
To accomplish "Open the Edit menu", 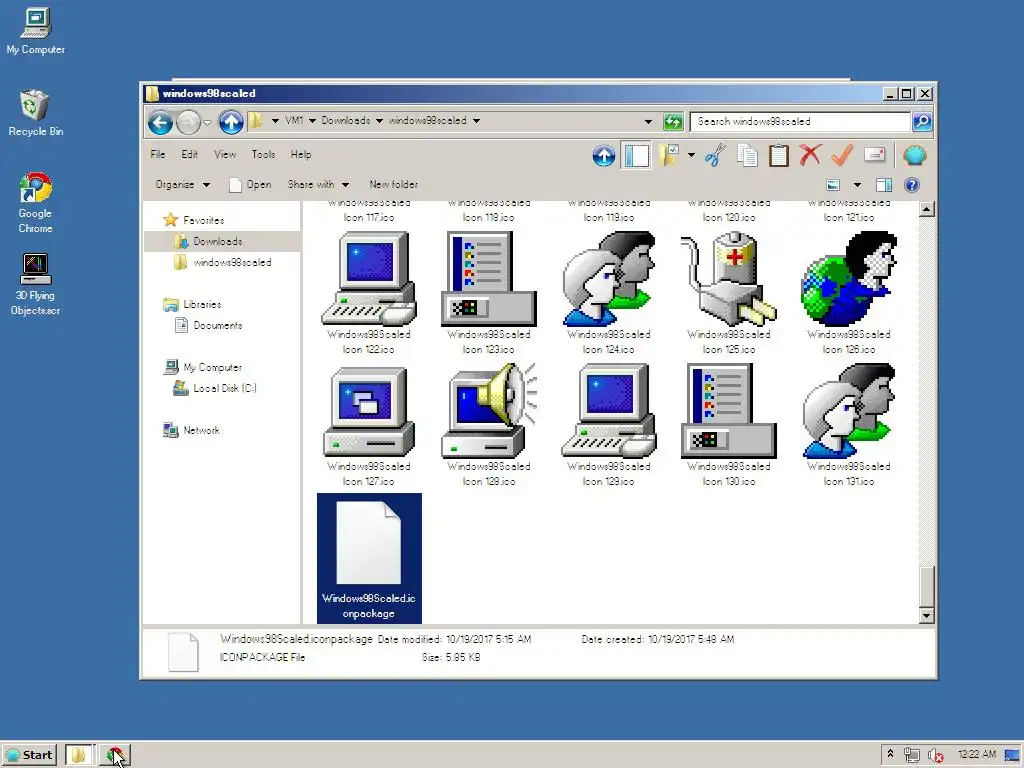I will 189,155.
